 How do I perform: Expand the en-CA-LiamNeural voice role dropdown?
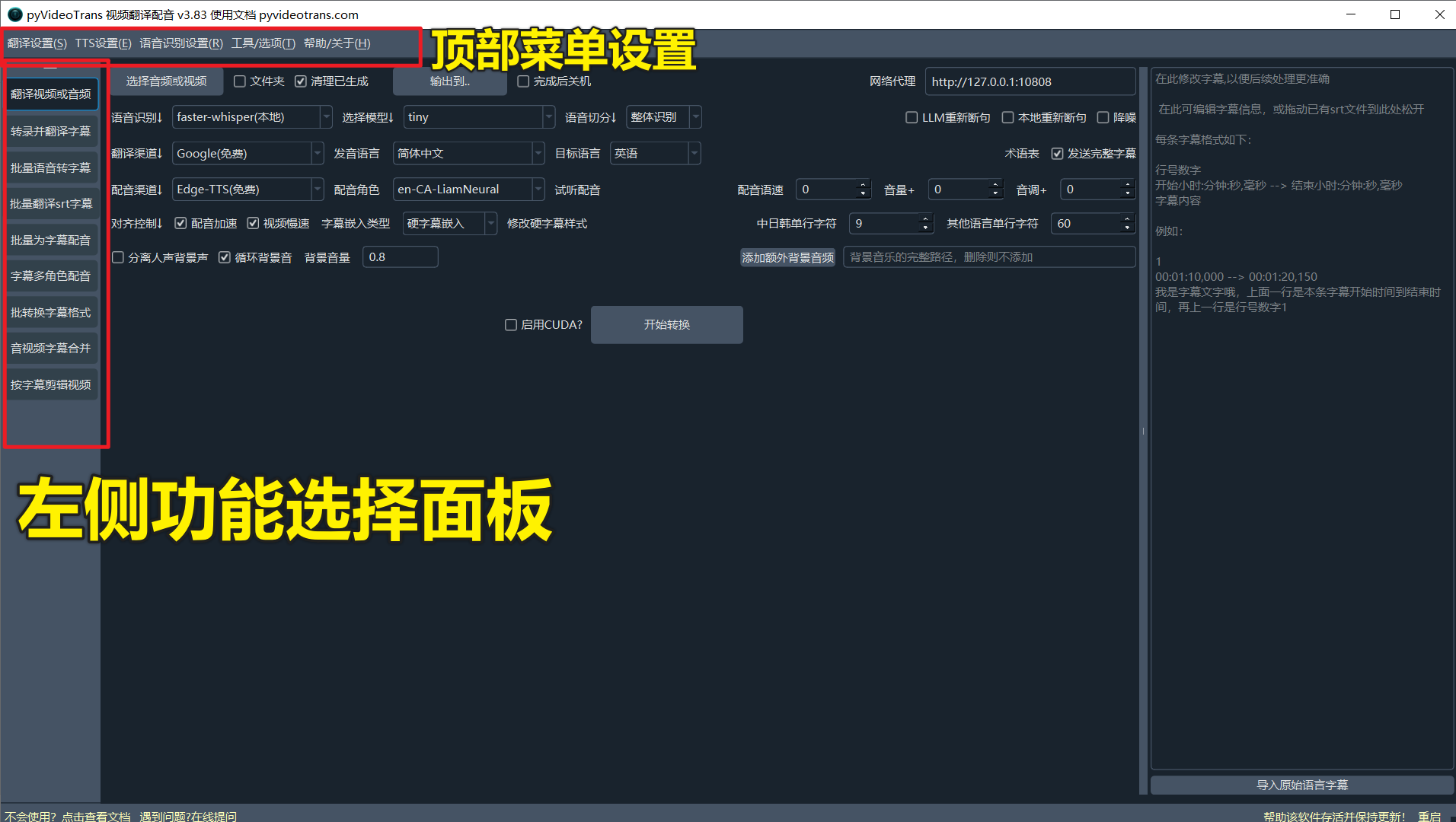click(x=538, y=190)
